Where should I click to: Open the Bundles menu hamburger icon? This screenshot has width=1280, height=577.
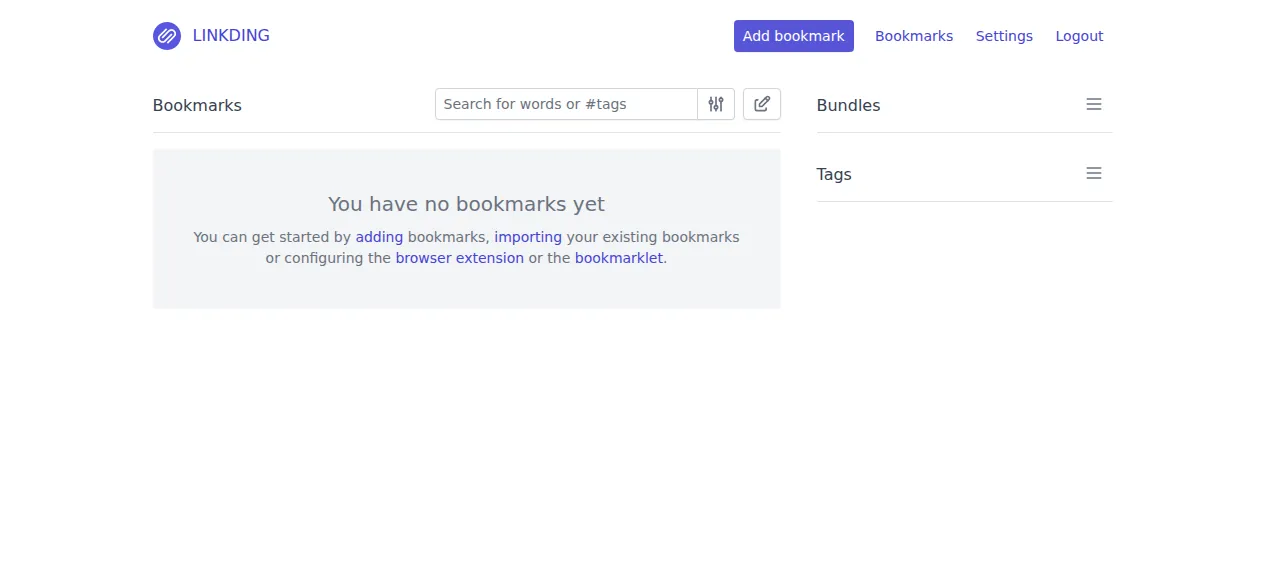[1094, 104]
